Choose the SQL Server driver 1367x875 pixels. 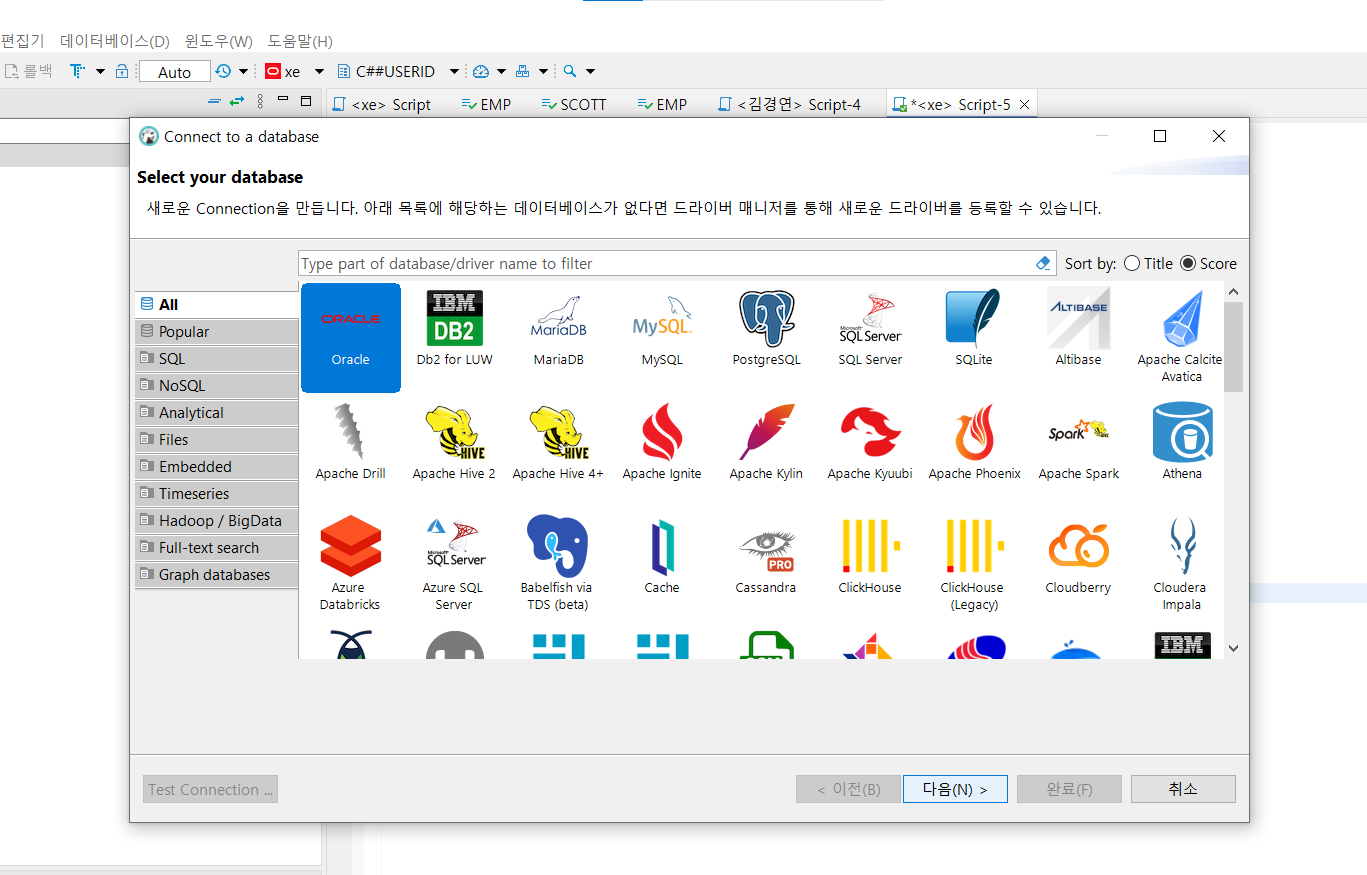point(870,329)
